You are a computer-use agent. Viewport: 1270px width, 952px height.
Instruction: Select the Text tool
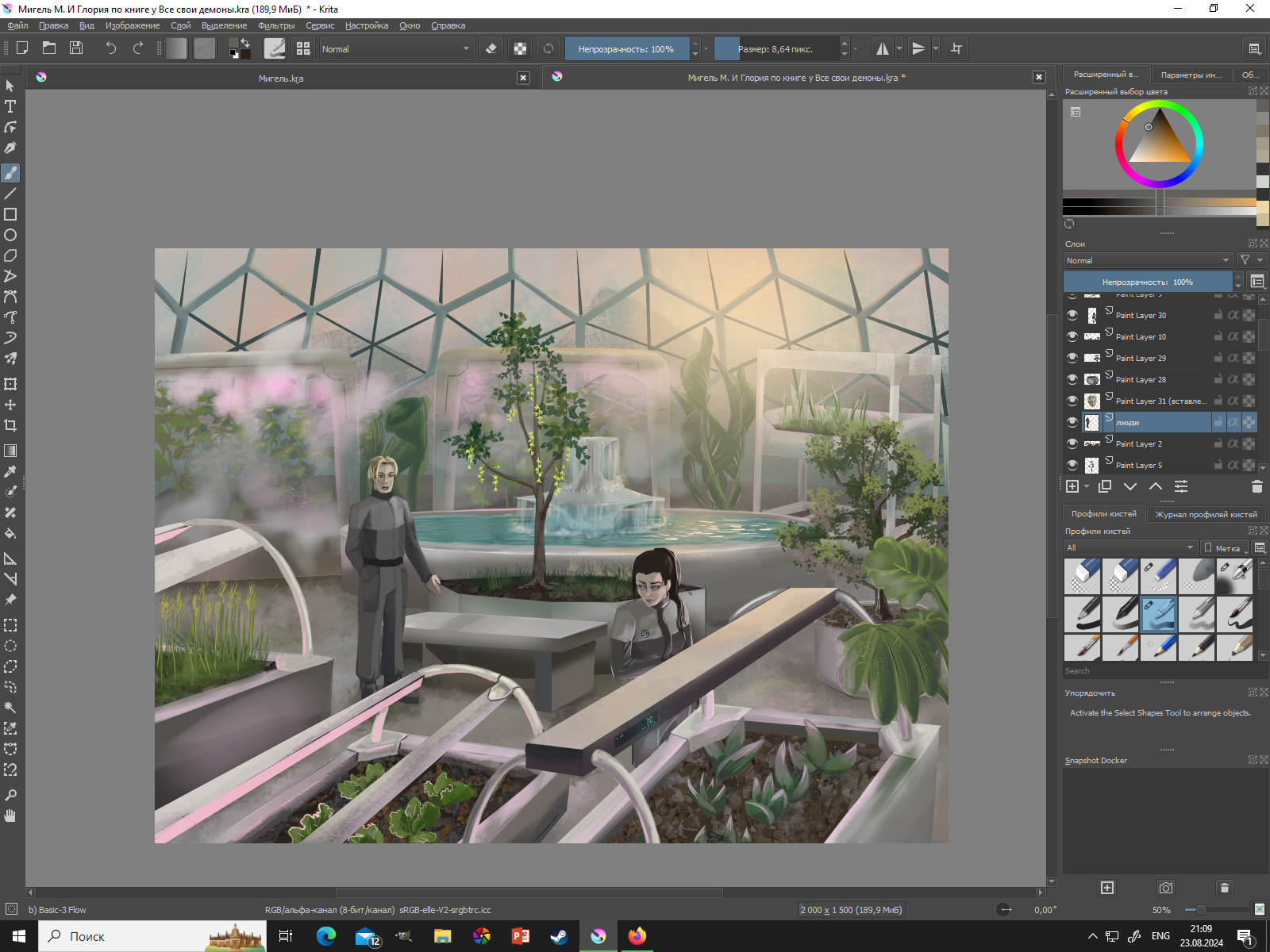click(x=10, y=106)
